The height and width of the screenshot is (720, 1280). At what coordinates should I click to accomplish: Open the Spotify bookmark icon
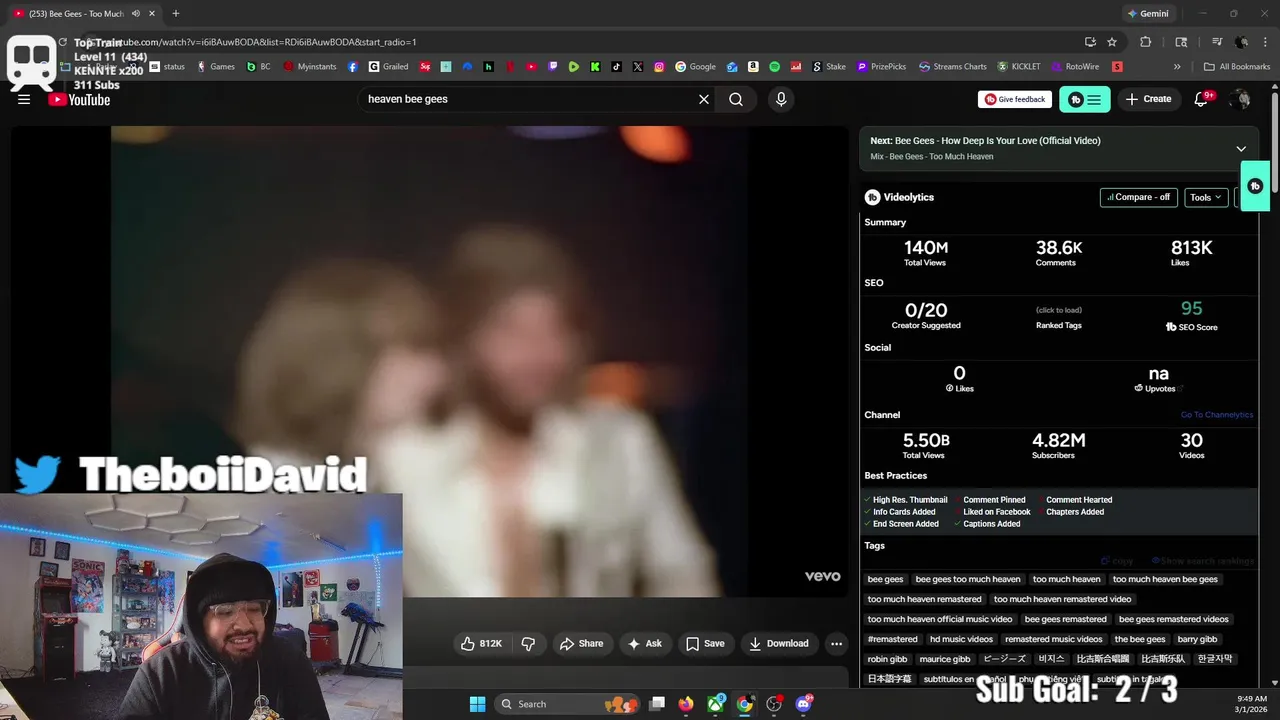point(775,67)
